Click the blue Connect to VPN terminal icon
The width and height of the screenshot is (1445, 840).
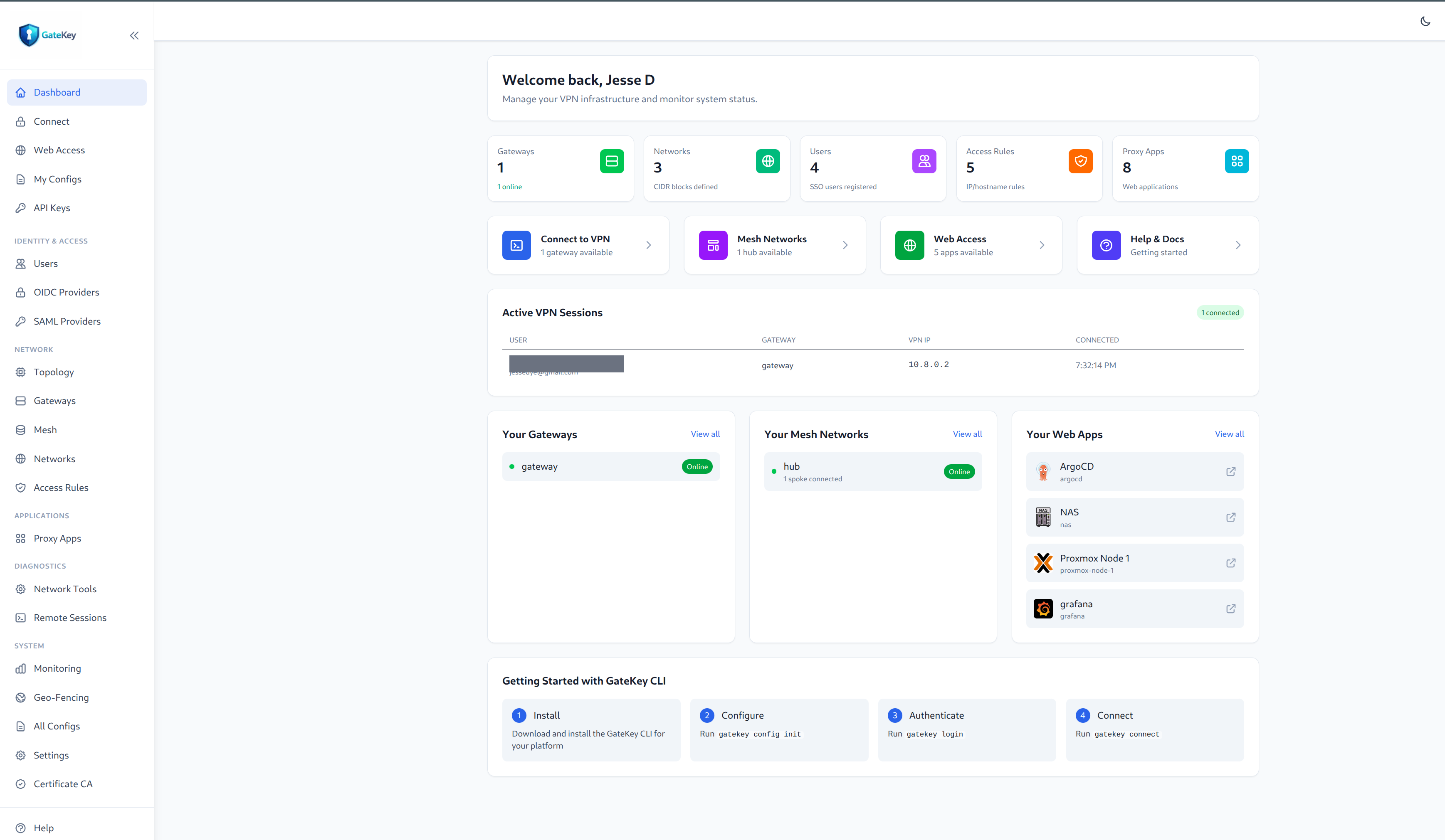coord(516,245)
